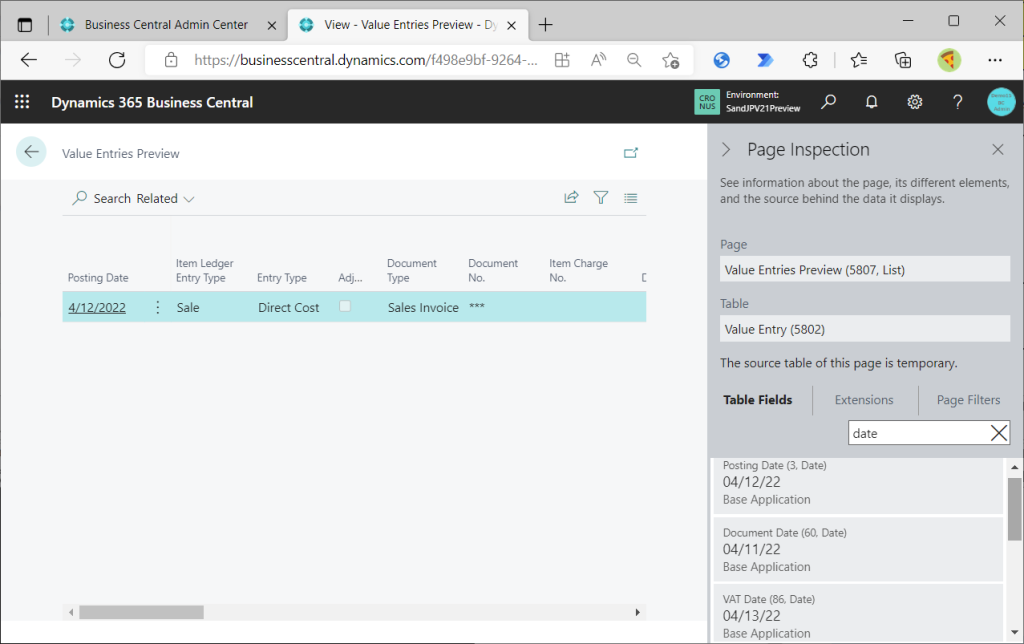Close the Value Entries Preview browser tab

coord(511,25)
